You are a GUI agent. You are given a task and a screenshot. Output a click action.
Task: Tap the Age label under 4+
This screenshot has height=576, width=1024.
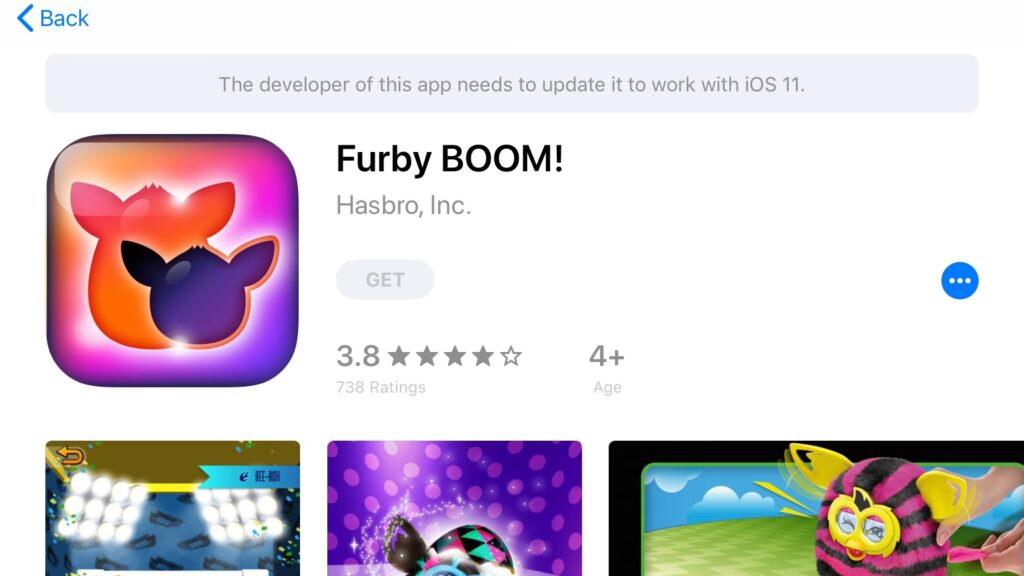click(607, 387)
